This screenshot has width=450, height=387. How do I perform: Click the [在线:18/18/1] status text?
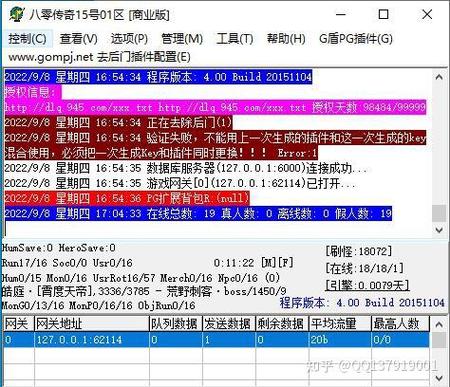[364, 268]
